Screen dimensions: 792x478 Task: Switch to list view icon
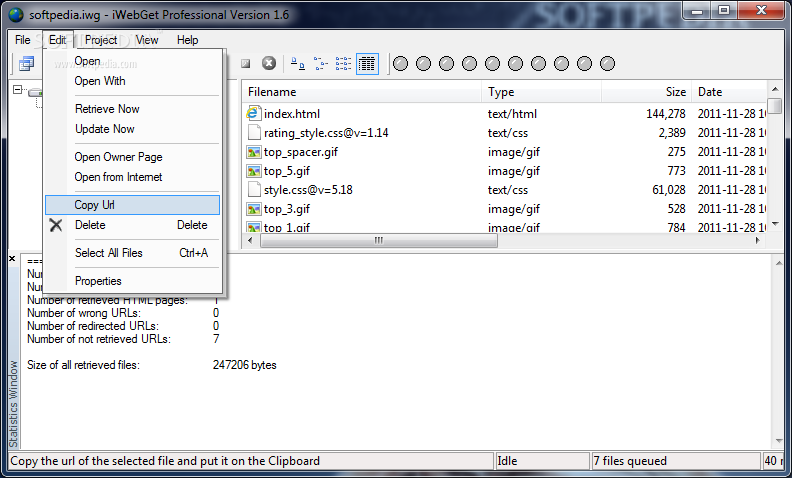click(343, 64)
